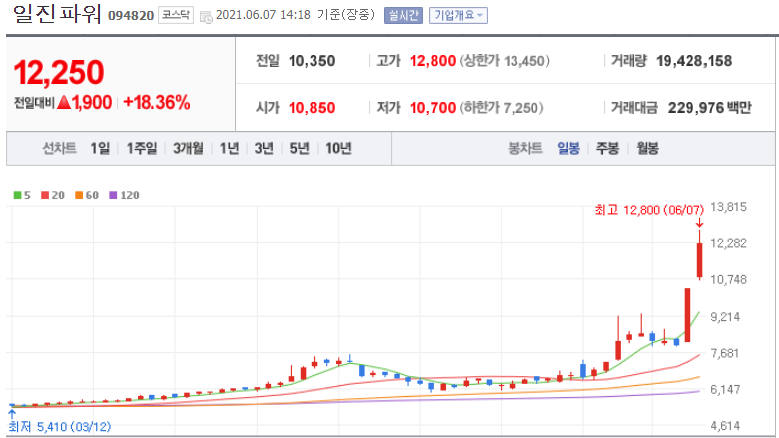This screenshot has width=779, height=438.
Task: Click the purple 120-day moving average swatch
Action: (x=113, y=195)
